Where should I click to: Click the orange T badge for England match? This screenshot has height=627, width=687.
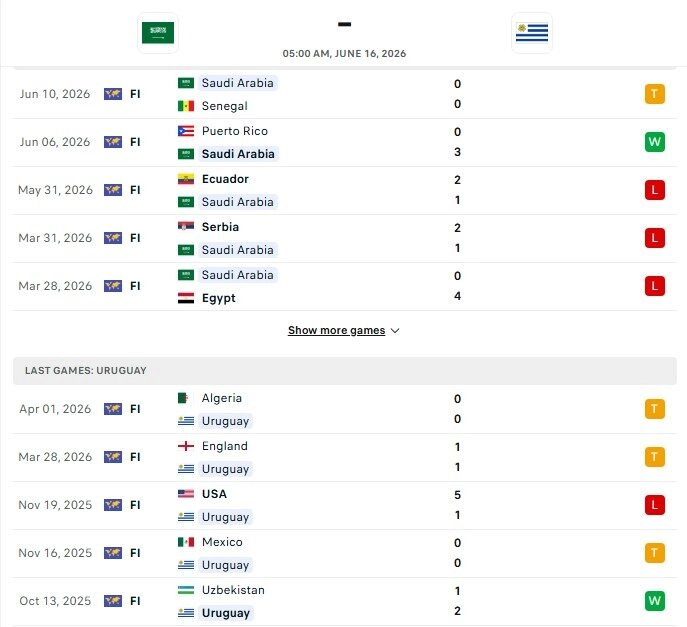coord(655,457)
